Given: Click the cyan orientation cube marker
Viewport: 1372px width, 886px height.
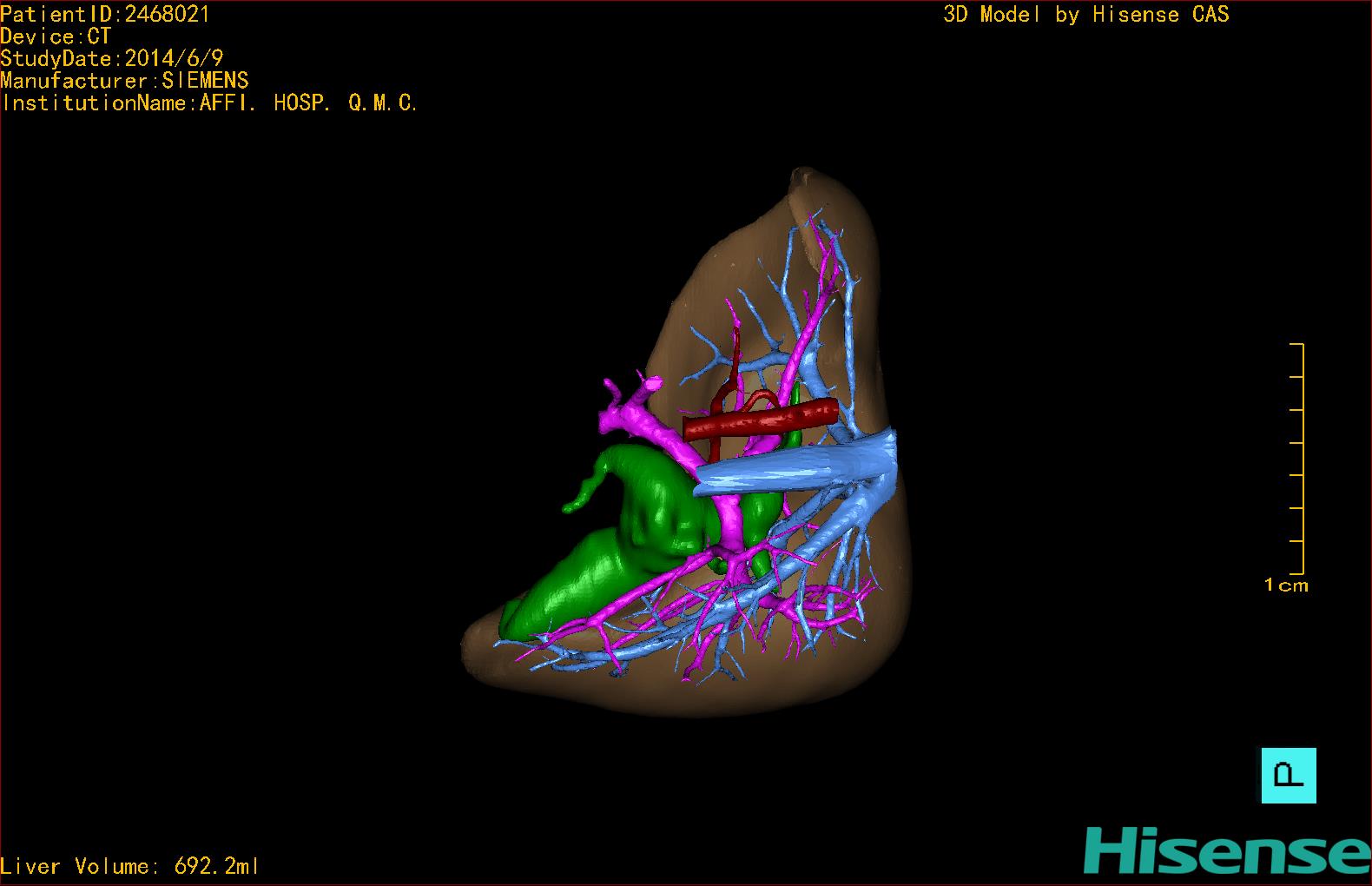Looking at the screenshot, I should tap(1288, 775).
